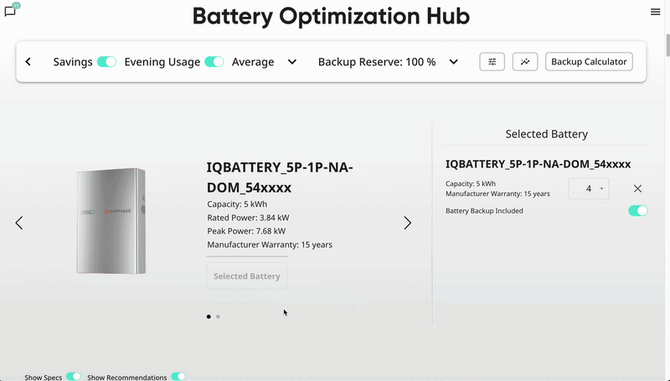Open the chart graph icon button
Image resolution: width=670 pixels, height=381 pixels.
click(x=525, y=62)
